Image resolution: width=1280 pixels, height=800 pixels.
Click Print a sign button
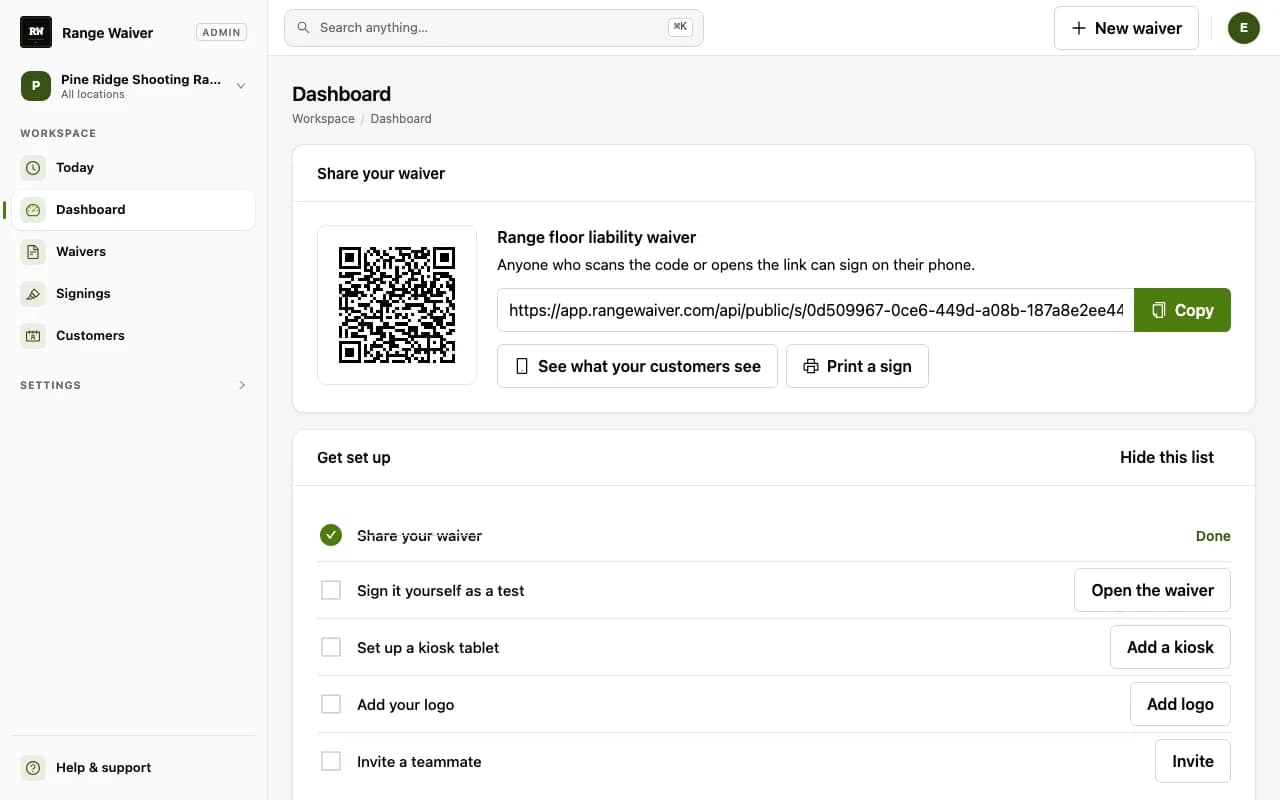(x=857, y=366)
